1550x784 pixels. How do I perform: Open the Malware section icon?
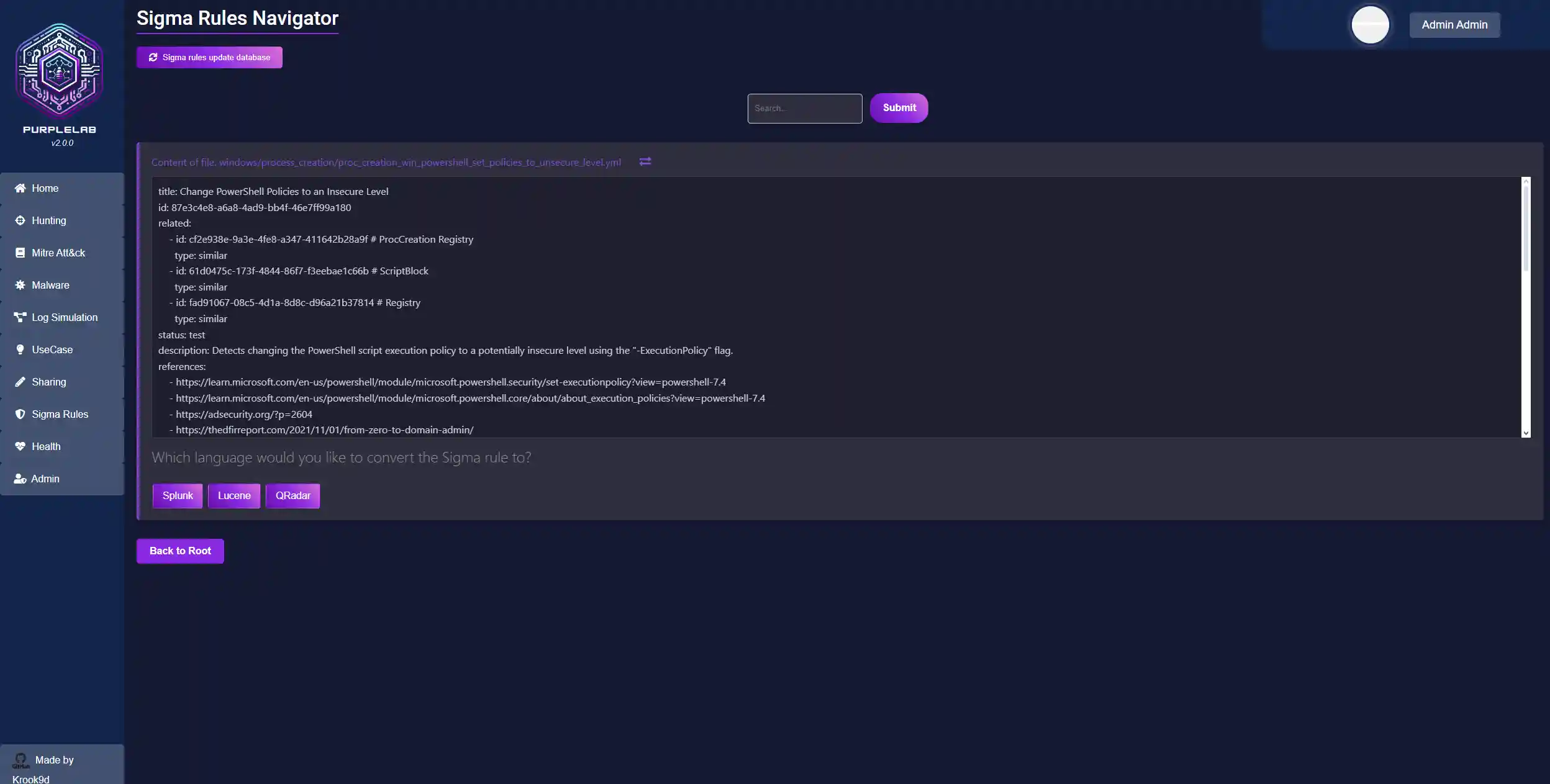20,285
